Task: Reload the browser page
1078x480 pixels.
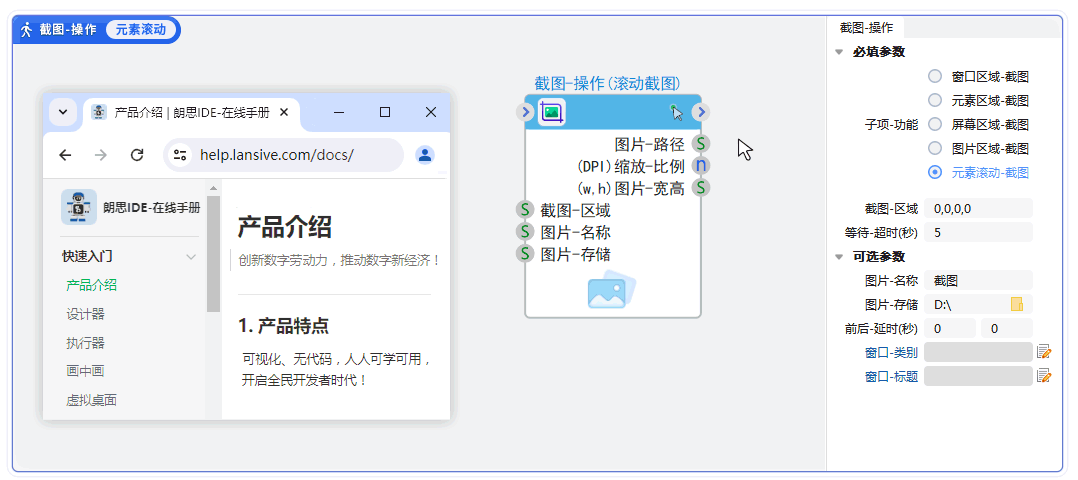Action: tap(137, 155)
